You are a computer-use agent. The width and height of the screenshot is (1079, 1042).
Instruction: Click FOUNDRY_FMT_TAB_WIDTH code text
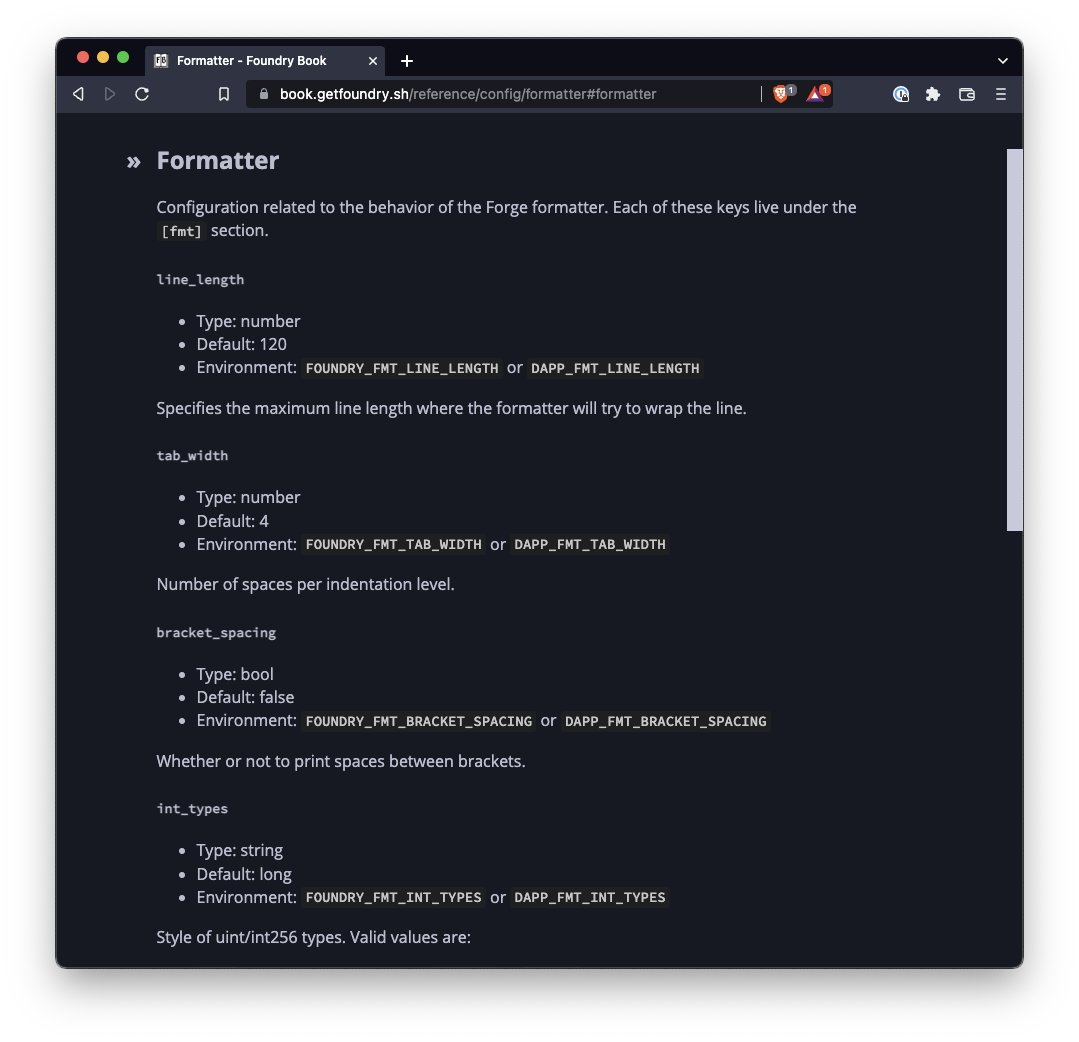tap(394, 544)
